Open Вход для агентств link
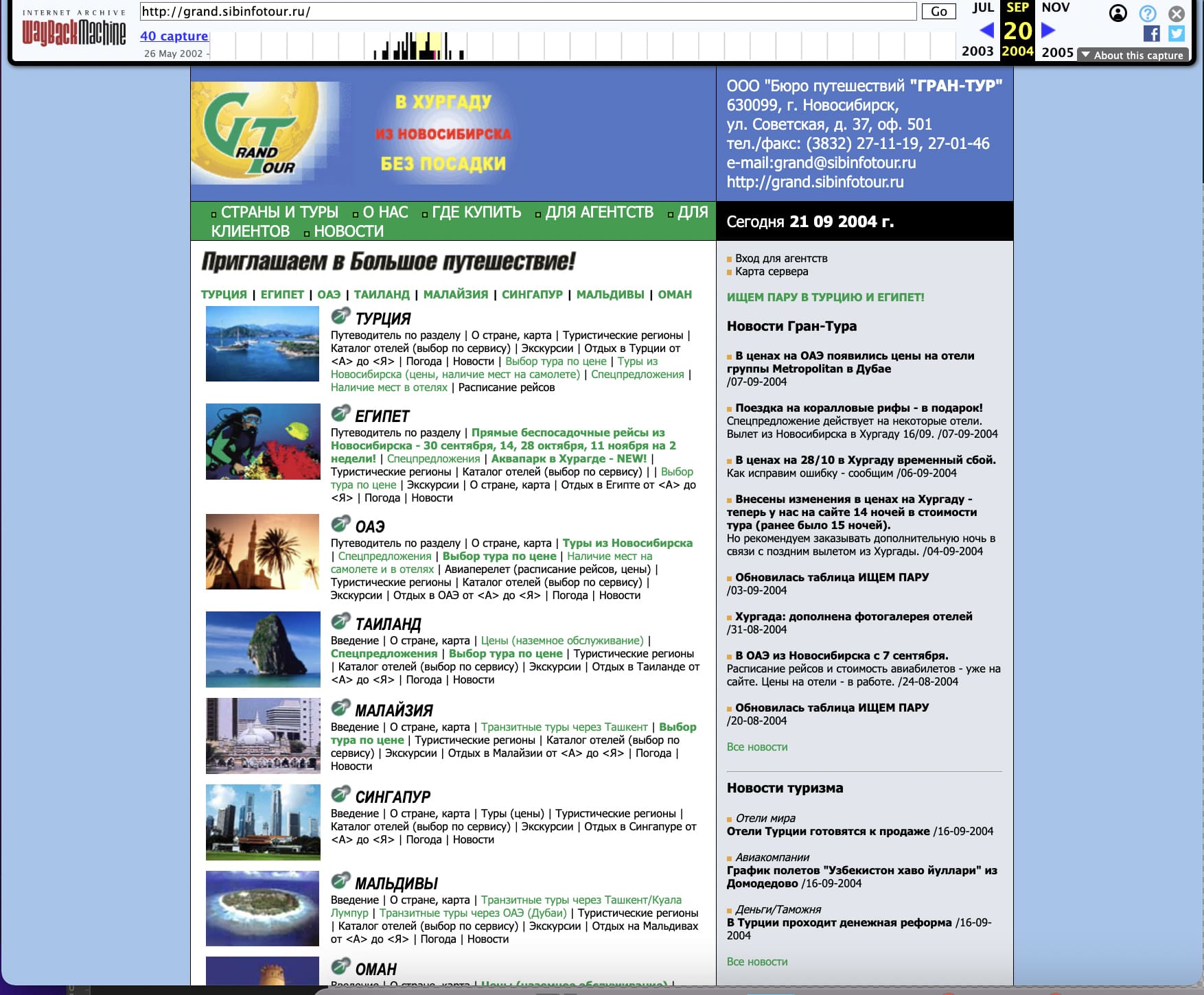 [781, 258]
